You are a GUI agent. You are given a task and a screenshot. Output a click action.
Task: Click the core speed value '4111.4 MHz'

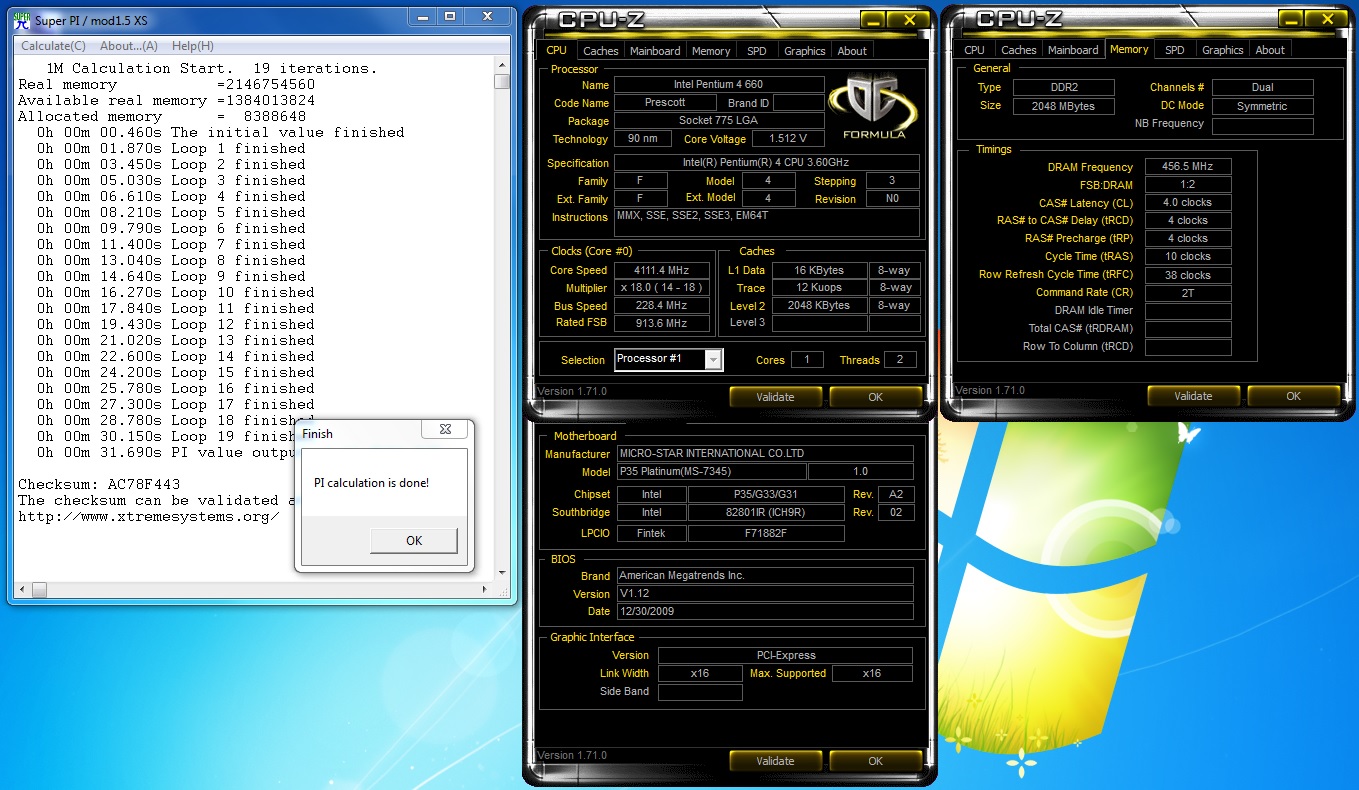pos(662,270)
